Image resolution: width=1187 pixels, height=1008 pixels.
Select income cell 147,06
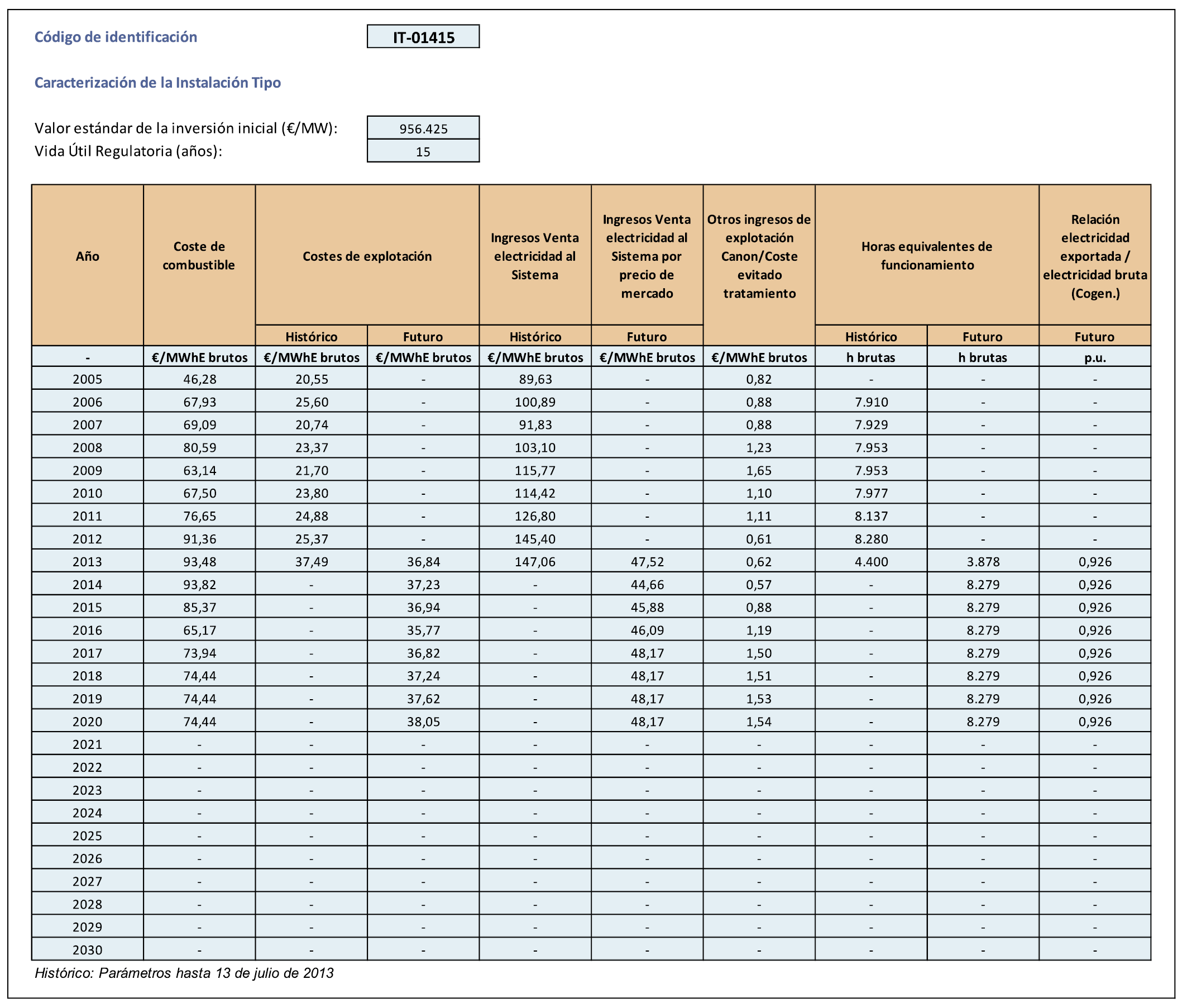535,562
